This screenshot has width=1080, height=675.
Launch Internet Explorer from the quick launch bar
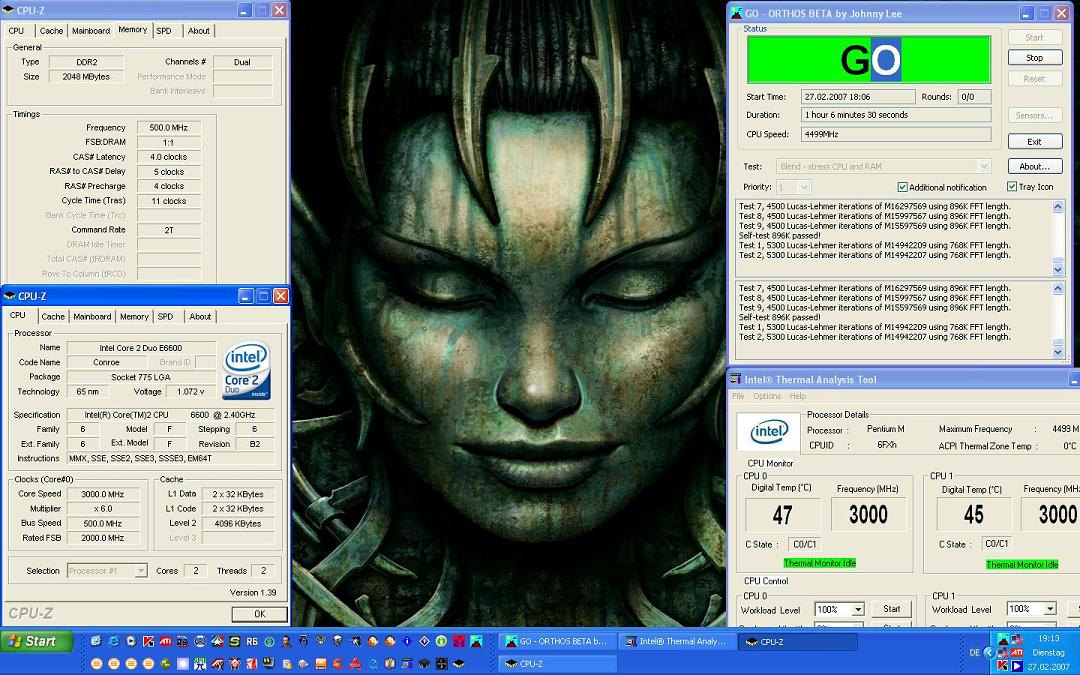point(114,641)
